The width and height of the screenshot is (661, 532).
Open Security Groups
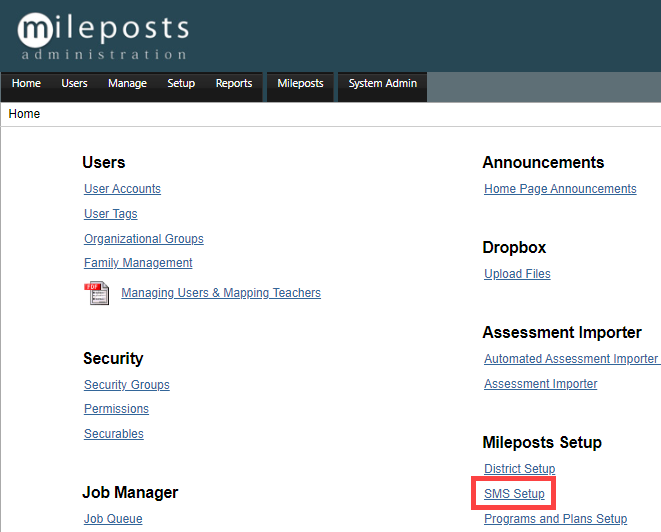point(126,384)
